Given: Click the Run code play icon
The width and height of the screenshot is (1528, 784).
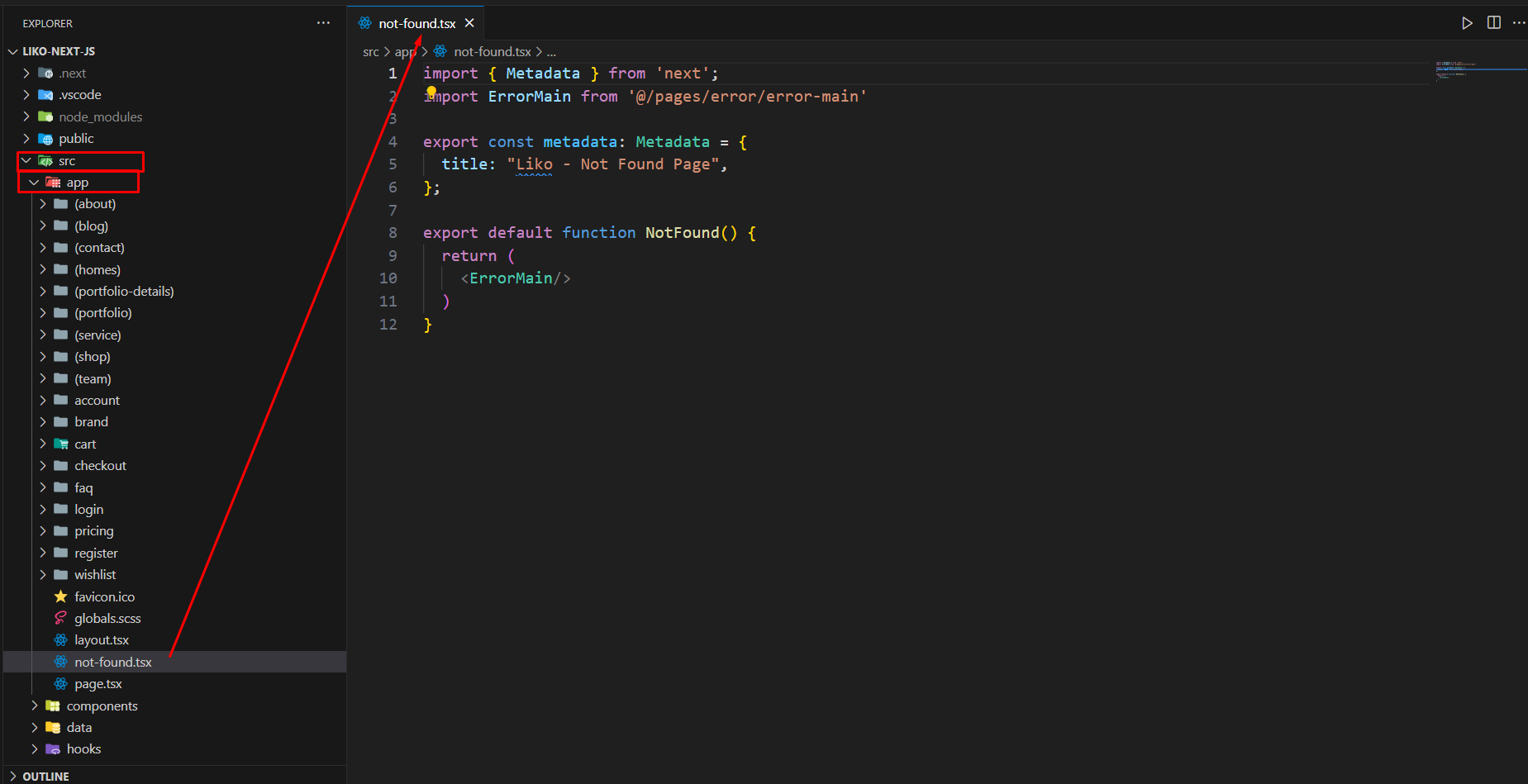Looking at the screenshot, I should pyautogui.click(x=1467, y=23).
